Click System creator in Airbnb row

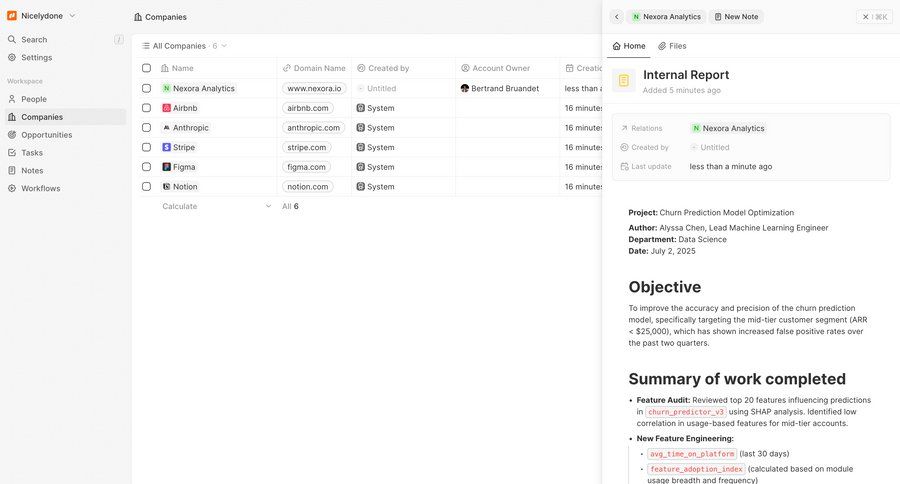tap(375, 108)
